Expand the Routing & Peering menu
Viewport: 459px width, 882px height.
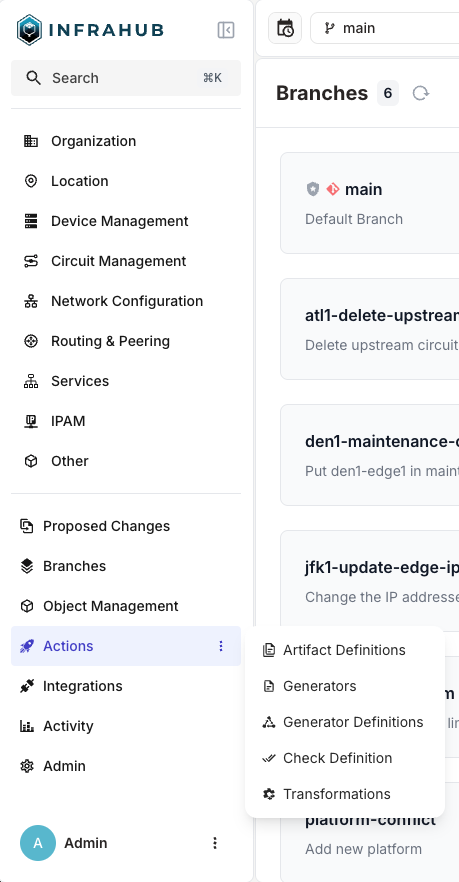[x=126, y=341]
